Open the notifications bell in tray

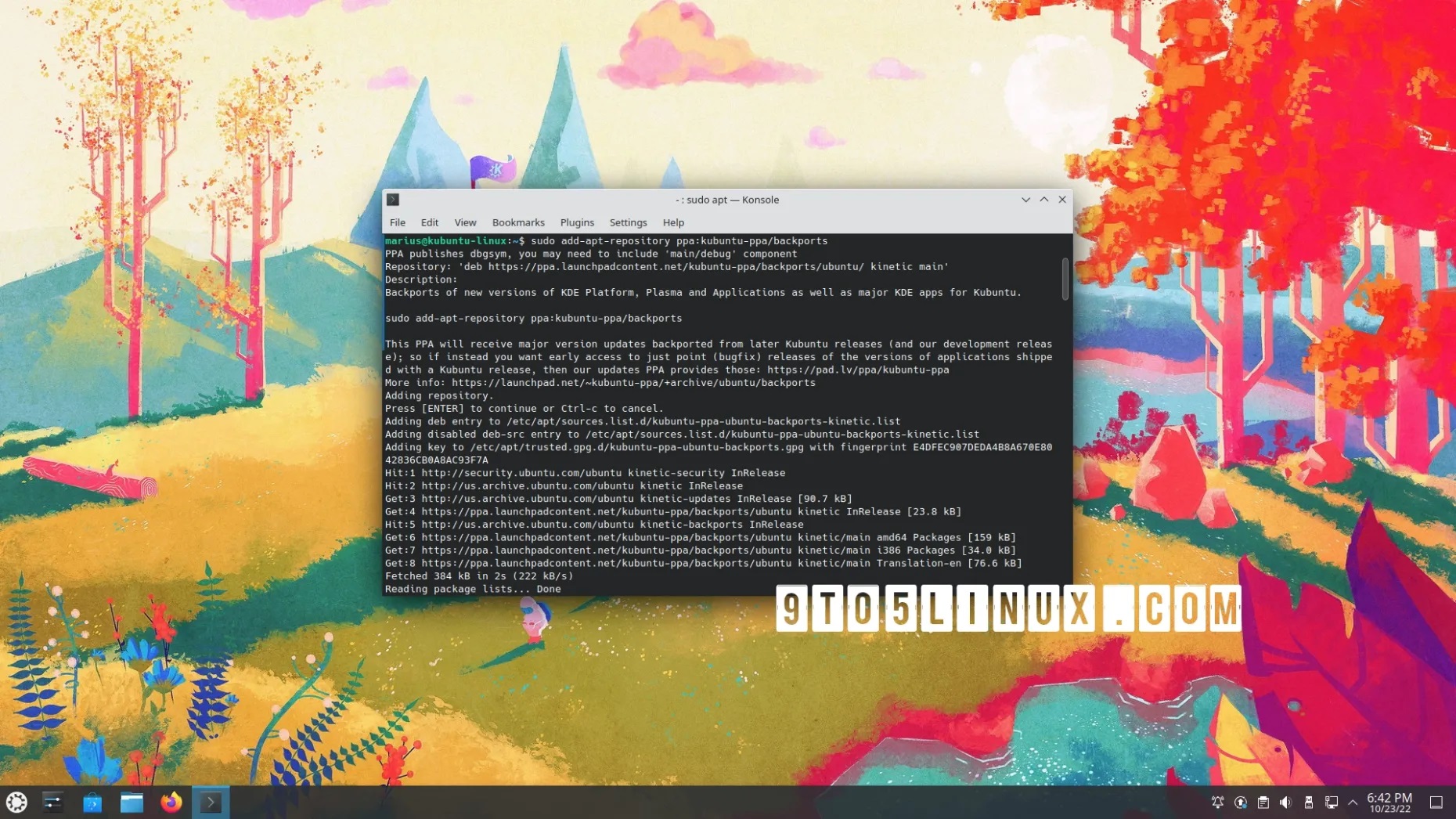(x=1217, y=803)
